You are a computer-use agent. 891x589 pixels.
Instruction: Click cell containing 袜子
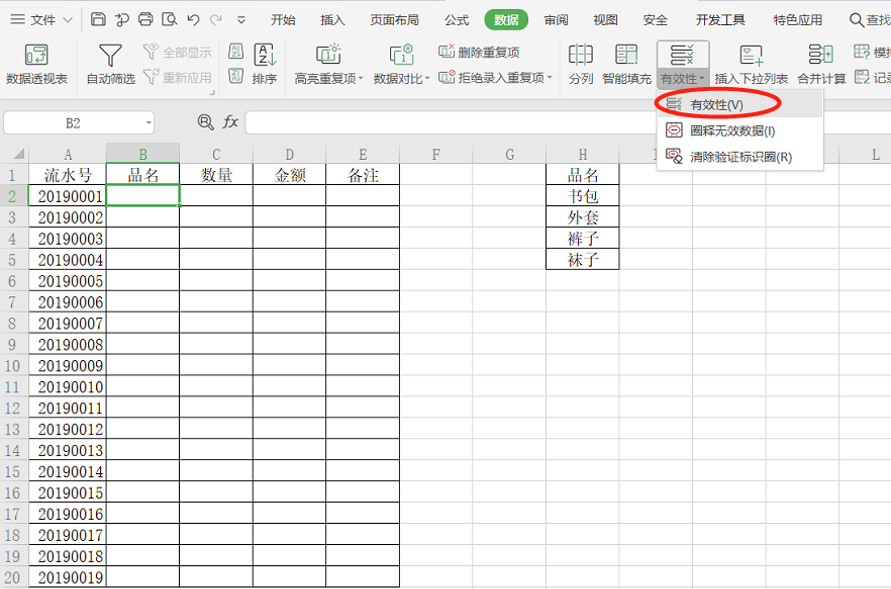582,260
